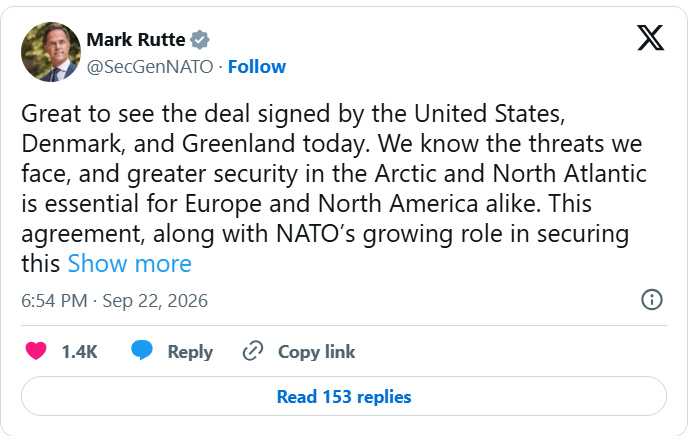700x440 pixels.
Task: Expand the post with Show more
Action: 129,264
